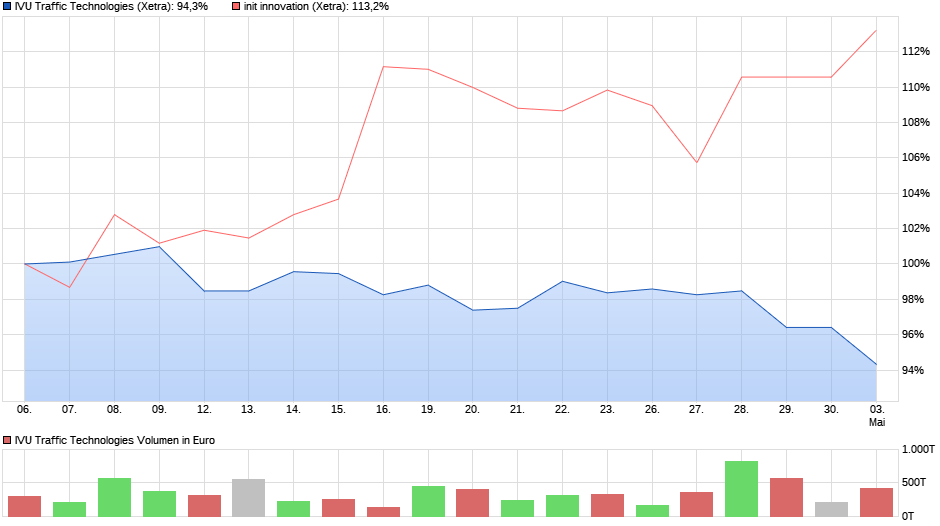This screenshot has width=940, height=526.
Task: Click the '98%' y-axis label
Action: [913, 299]
